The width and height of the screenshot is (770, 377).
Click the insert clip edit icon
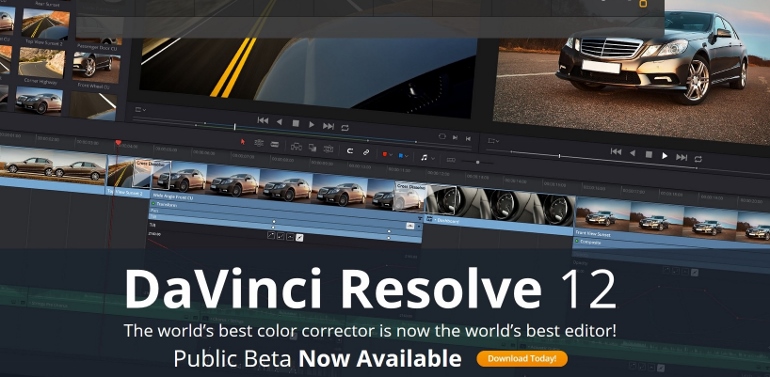[x=296, y=146]
